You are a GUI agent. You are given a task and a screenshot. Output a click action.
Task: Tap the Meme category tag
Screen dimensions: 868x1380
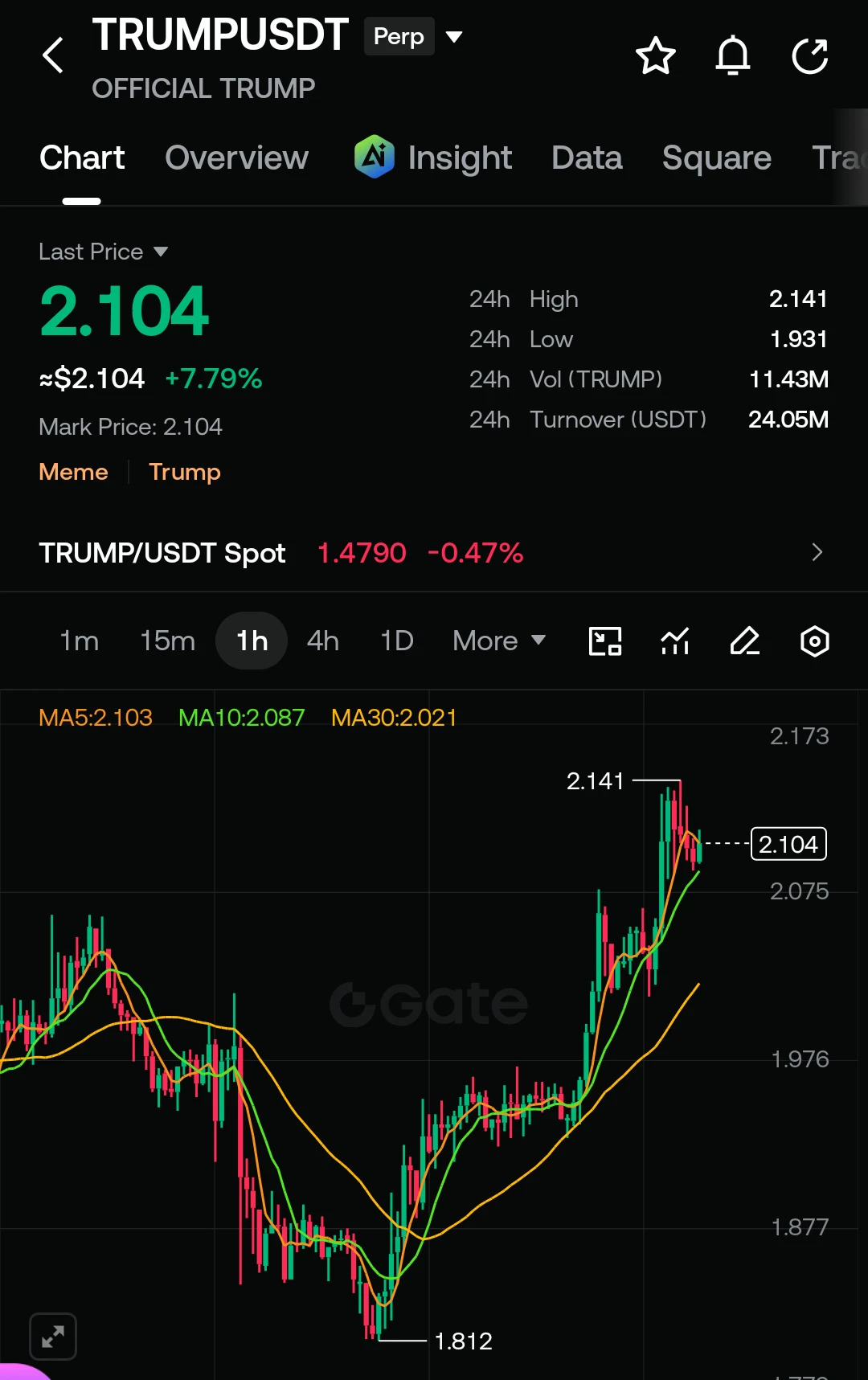(x=73, y=472)
